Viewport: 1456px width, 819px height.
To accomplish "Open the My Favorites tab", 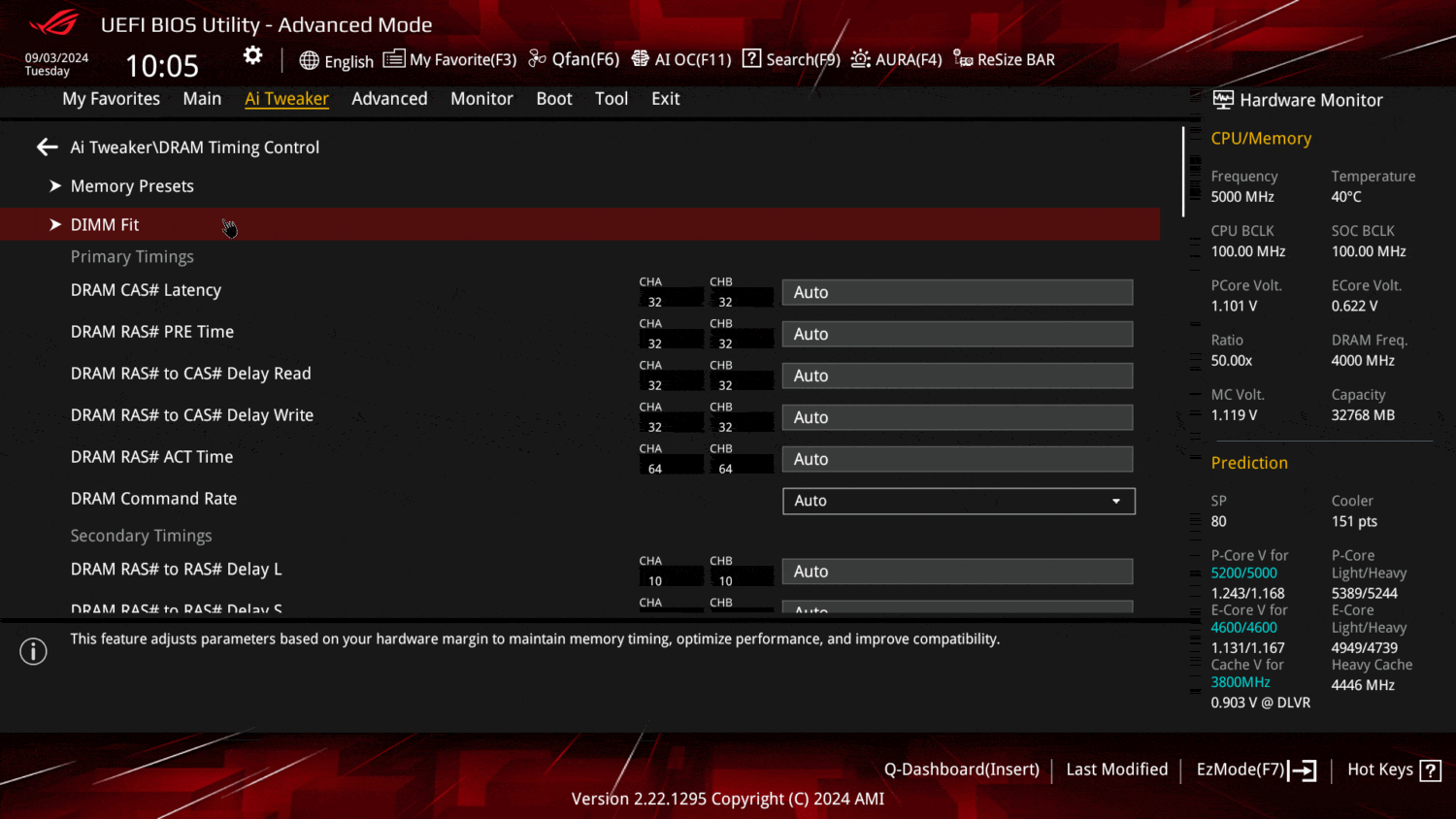I will (x=112, y=99).
